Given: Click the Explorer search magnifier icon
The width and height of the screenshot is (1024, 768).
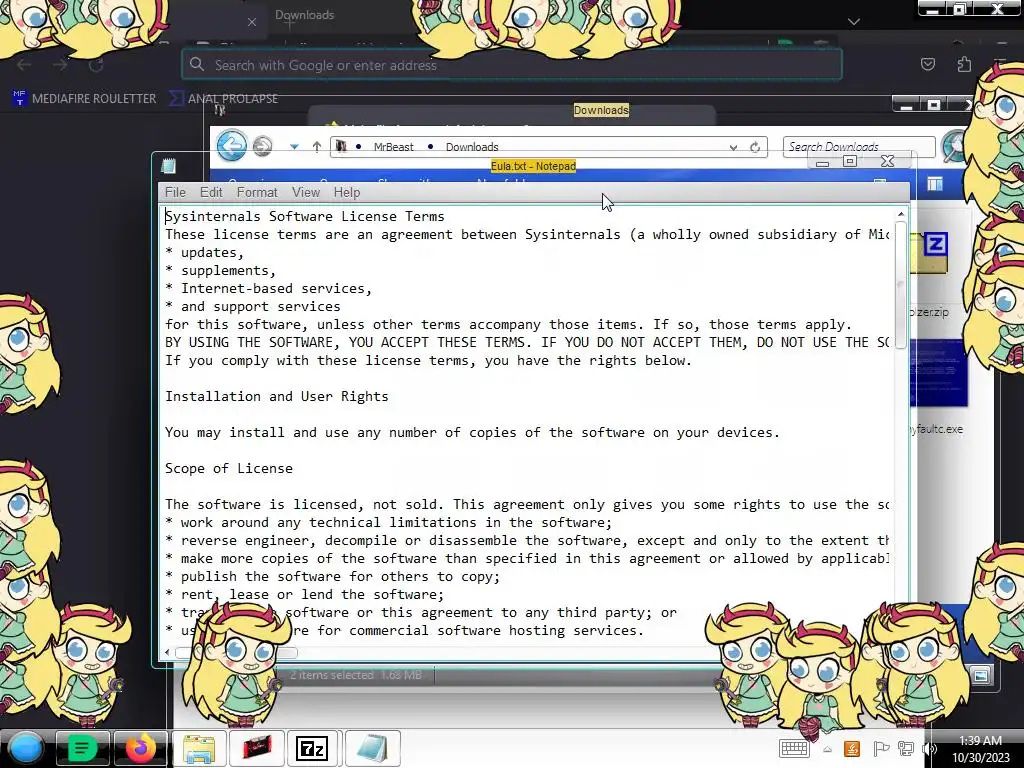Looking at the screenshot, I should click(x=954, y=146).
